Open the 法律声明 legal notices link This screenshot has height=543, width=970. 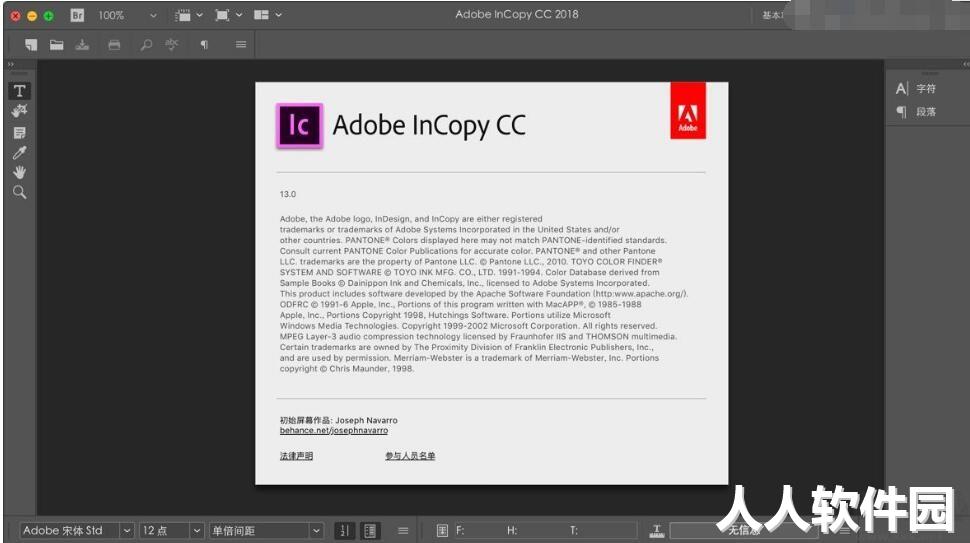click(x=296, y=456)
